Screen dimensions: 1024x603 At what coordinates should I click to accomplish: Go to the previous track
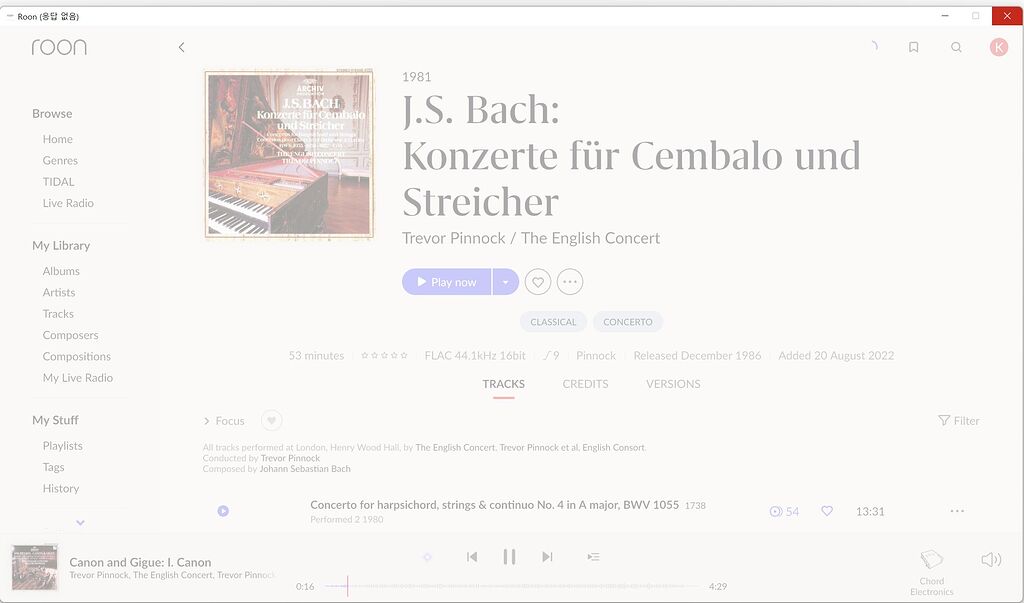click(472, 557)
